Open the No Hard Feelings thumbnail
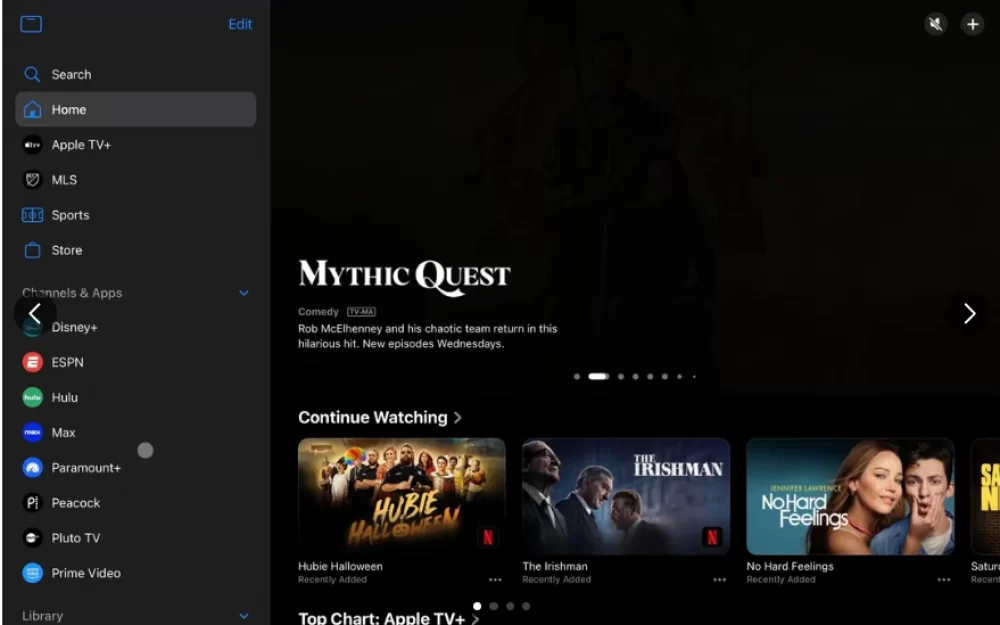The height and width of the screenshot is (625, 1000). (851, 496)
